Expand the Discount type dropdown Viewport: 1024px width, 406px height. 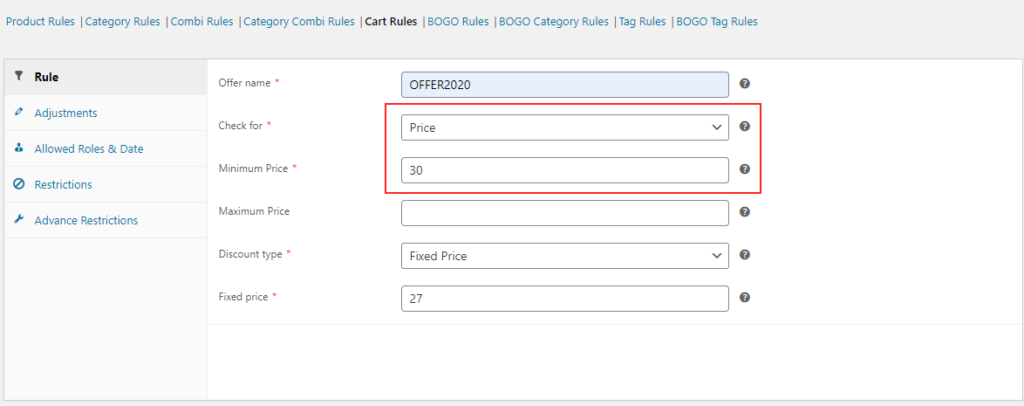(x=564, y=256)
